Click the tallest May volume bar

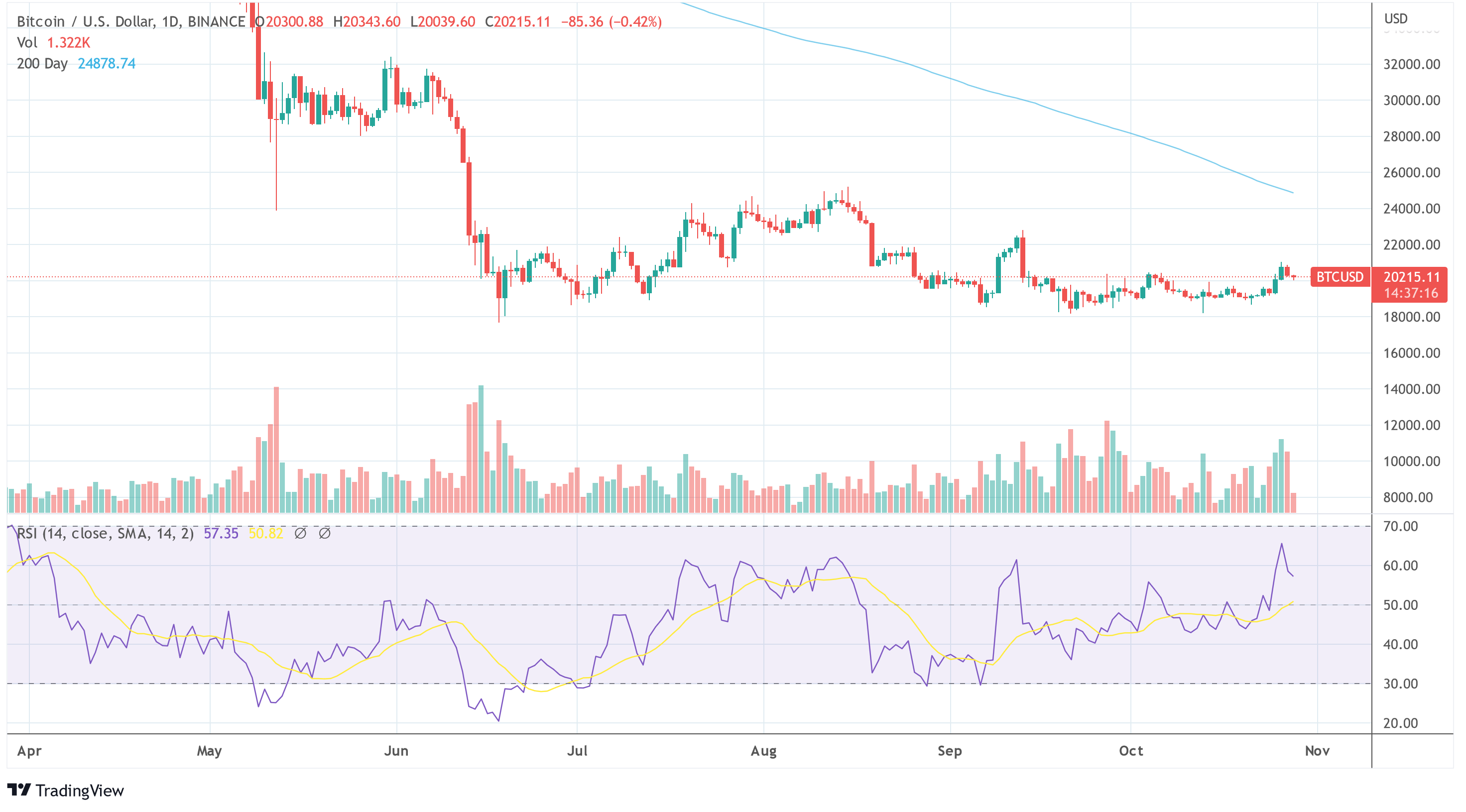tap(276, 450)
